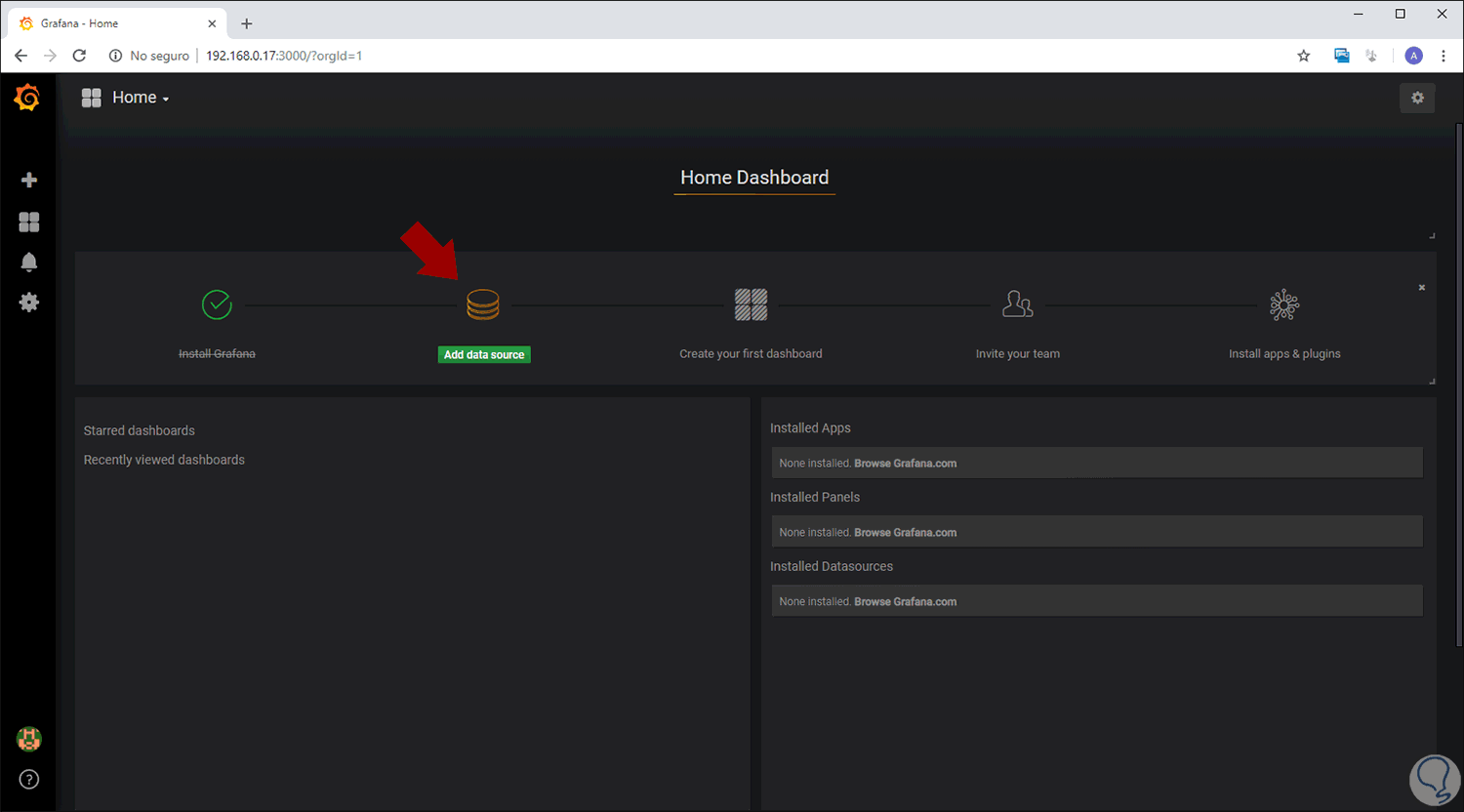Click the Home Dashboard title
Screen dimensions: 1464x812
pos(754,178)
